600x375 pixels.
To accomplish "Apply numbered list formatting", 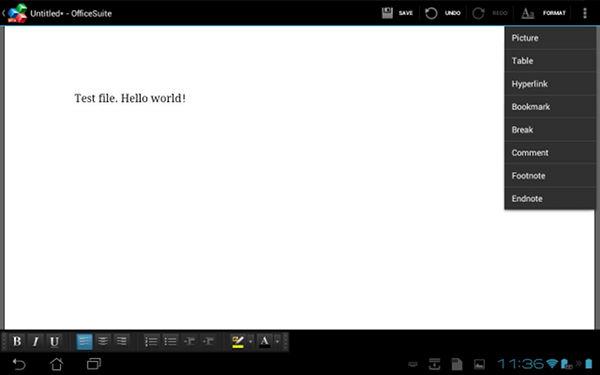I will coord(152,341).
